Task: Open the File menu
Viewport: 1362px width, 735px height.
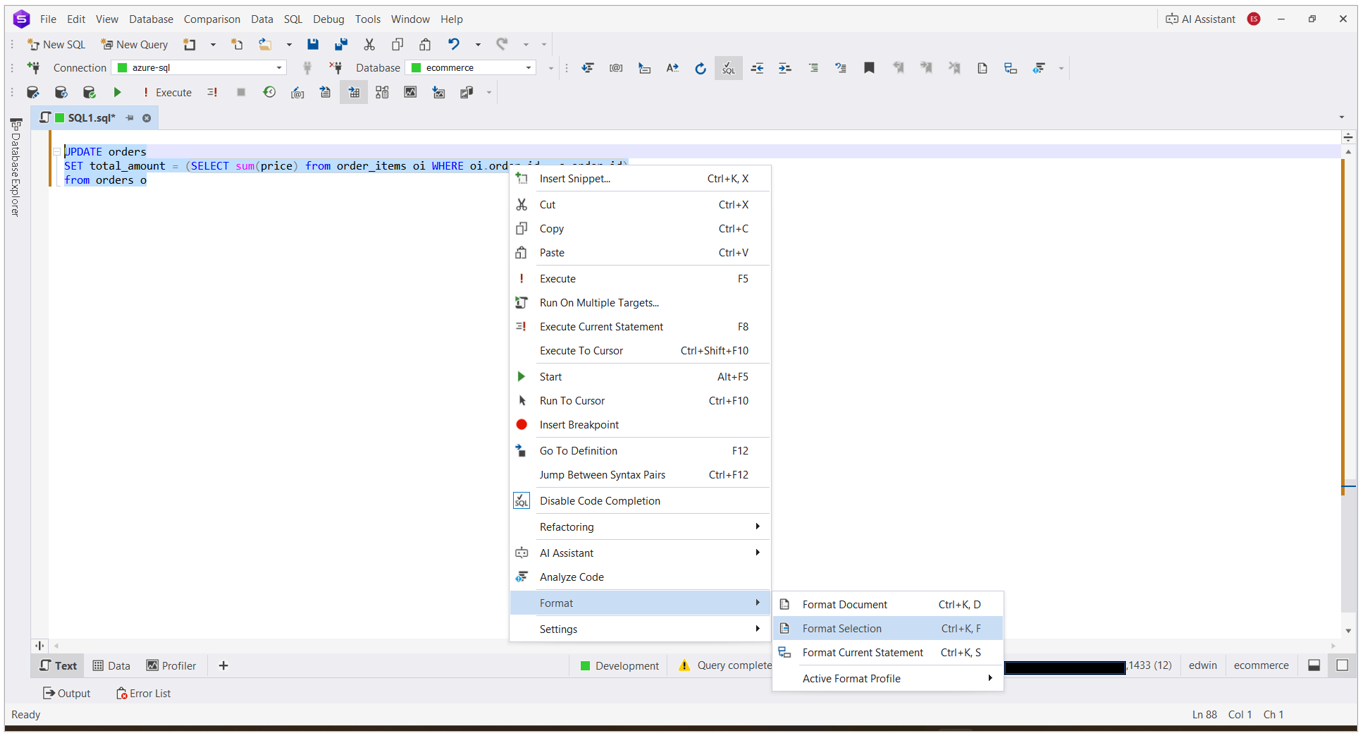Action: [48, 19]
